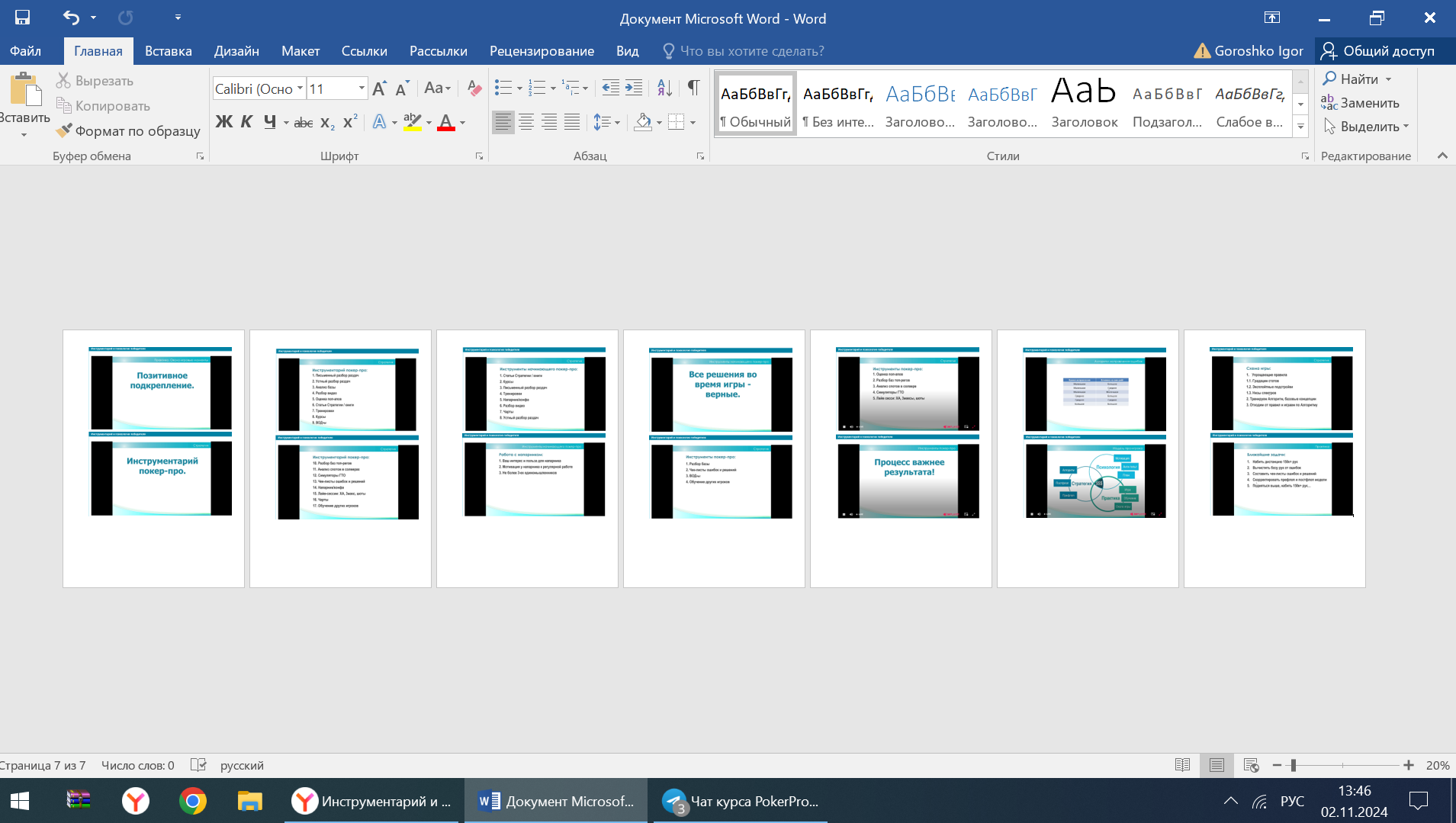Screen dimensions: 1456x823
Task: Sort text with the A-Z icon
Action: (x=664, y=88)
